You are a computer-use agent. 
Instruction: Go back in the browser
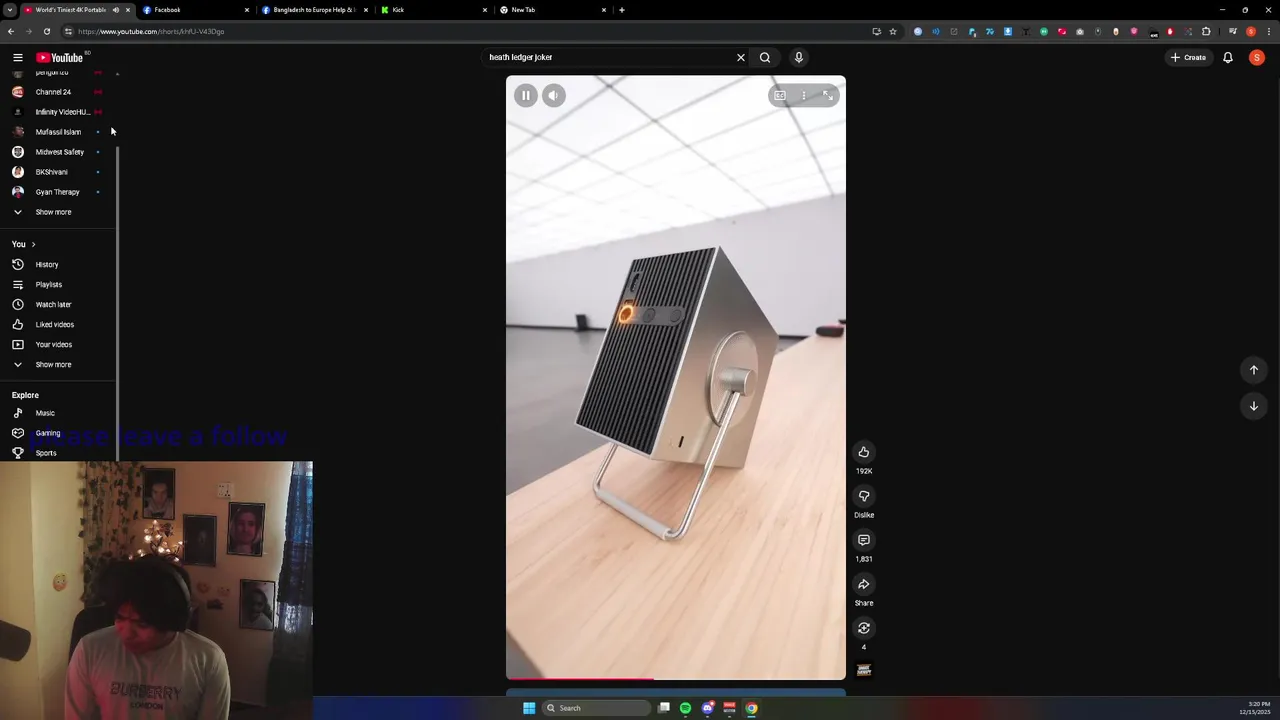[11, 31]
